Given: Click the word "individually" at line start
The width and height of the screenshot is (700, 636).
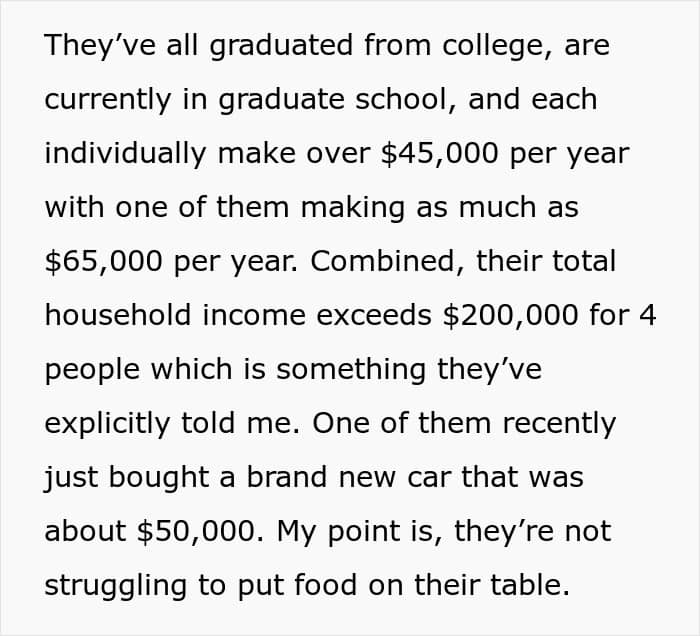Looking at the screenshot, I should tap(125, 154).
